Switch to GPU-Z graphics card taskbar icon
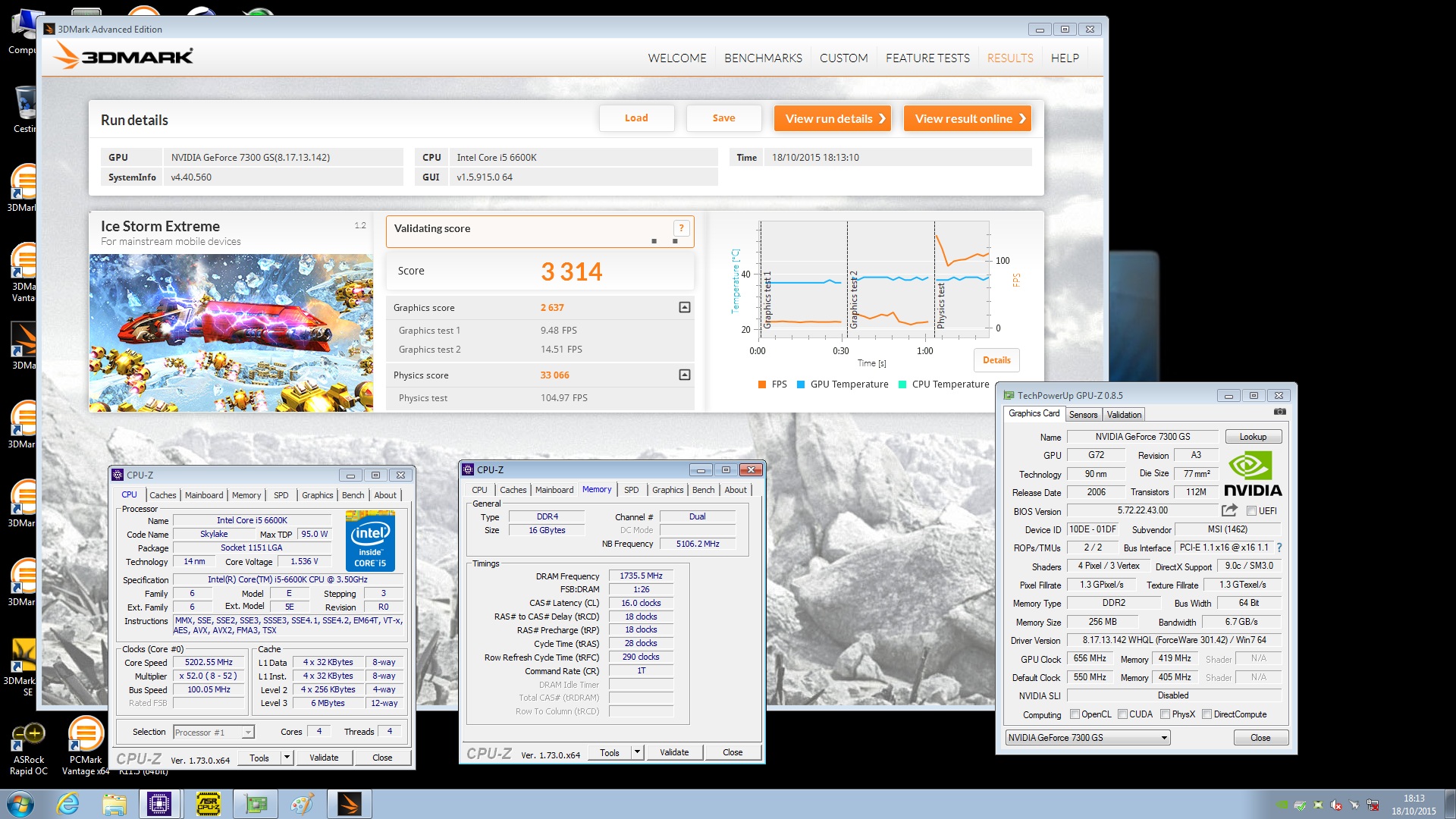Viewport: 1456px width, 819px height. point(256,804)
